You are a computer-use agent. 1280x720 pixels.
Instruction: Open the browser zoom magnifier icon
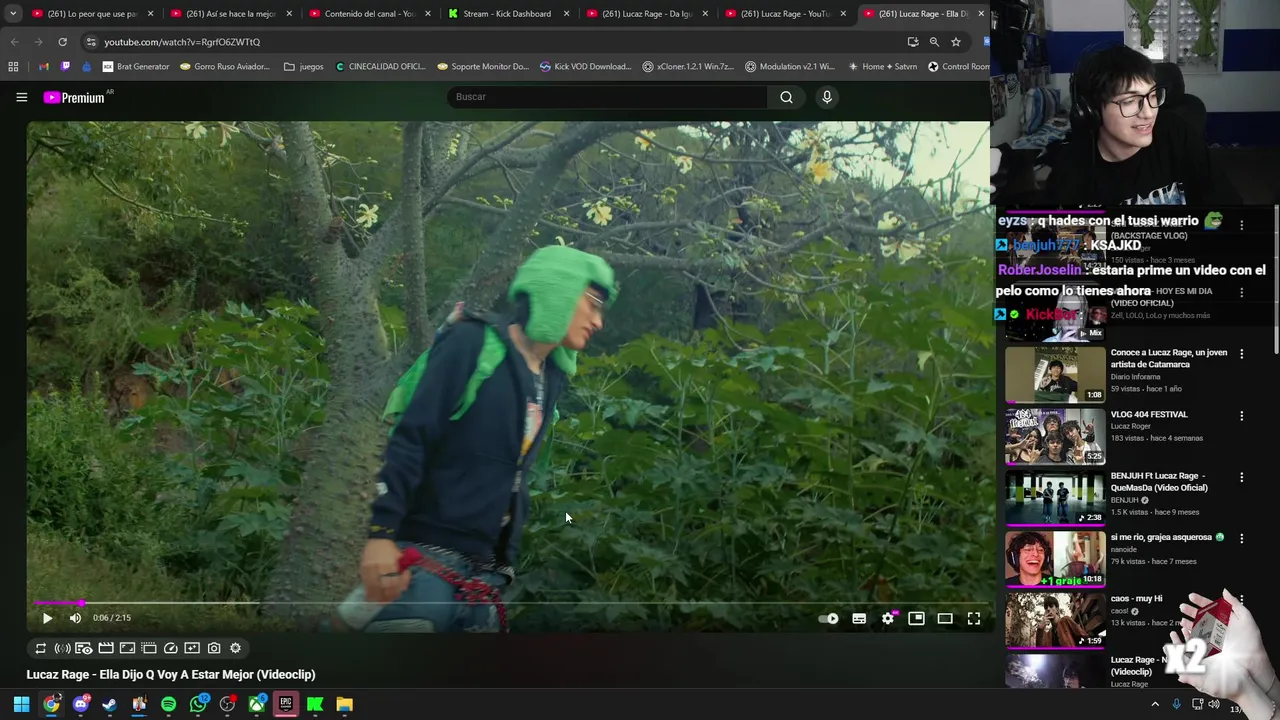(x=934, y=42)
